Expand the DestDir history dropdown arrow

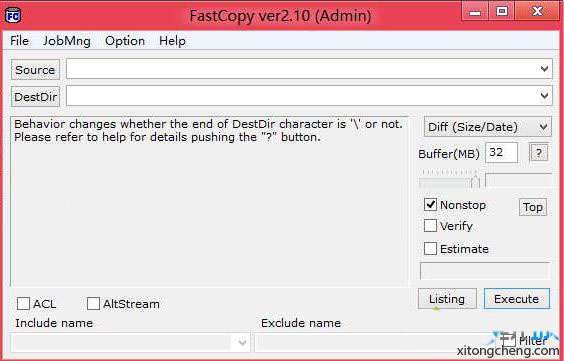pyautogui.click(x=545, y=96)
